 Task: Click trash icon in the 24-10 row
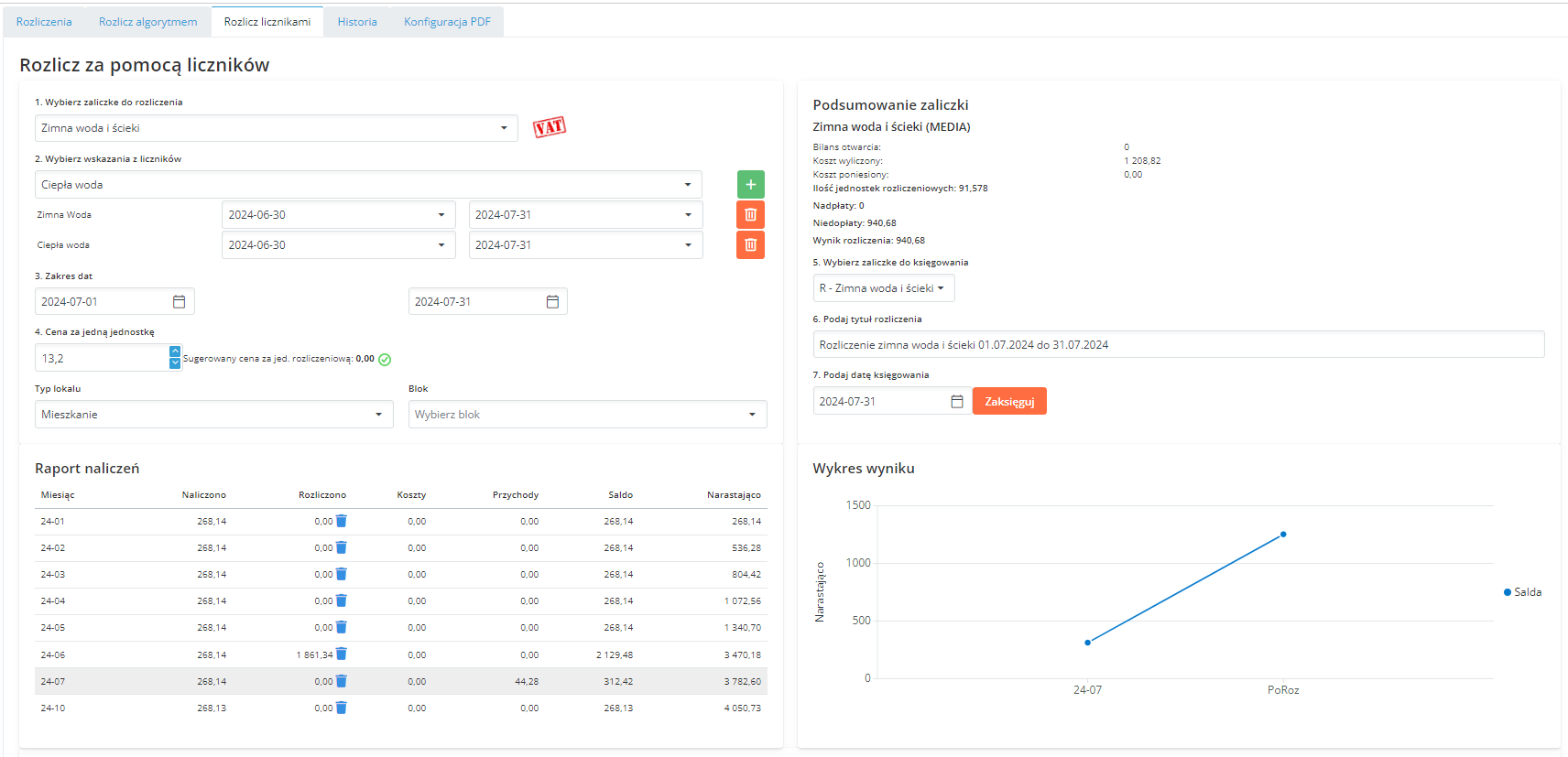[342, 708]
